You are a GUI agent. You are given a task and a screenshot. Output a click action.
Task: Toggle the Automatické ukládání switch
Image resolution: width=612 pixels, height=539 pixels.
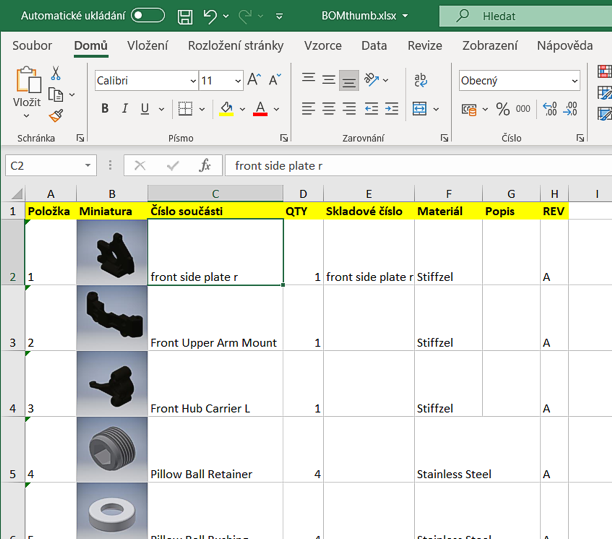click(148, 16)
